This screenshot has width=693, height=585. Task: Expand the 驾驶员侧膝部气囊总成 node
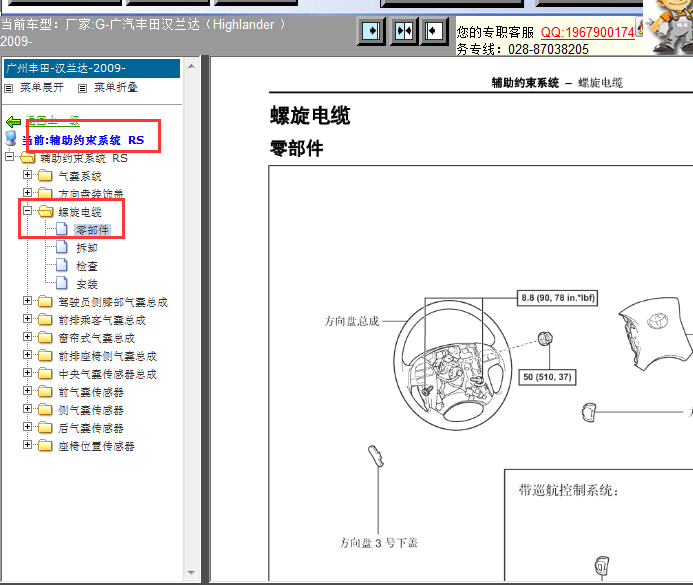pyautogui.click(x=27, y=301)
